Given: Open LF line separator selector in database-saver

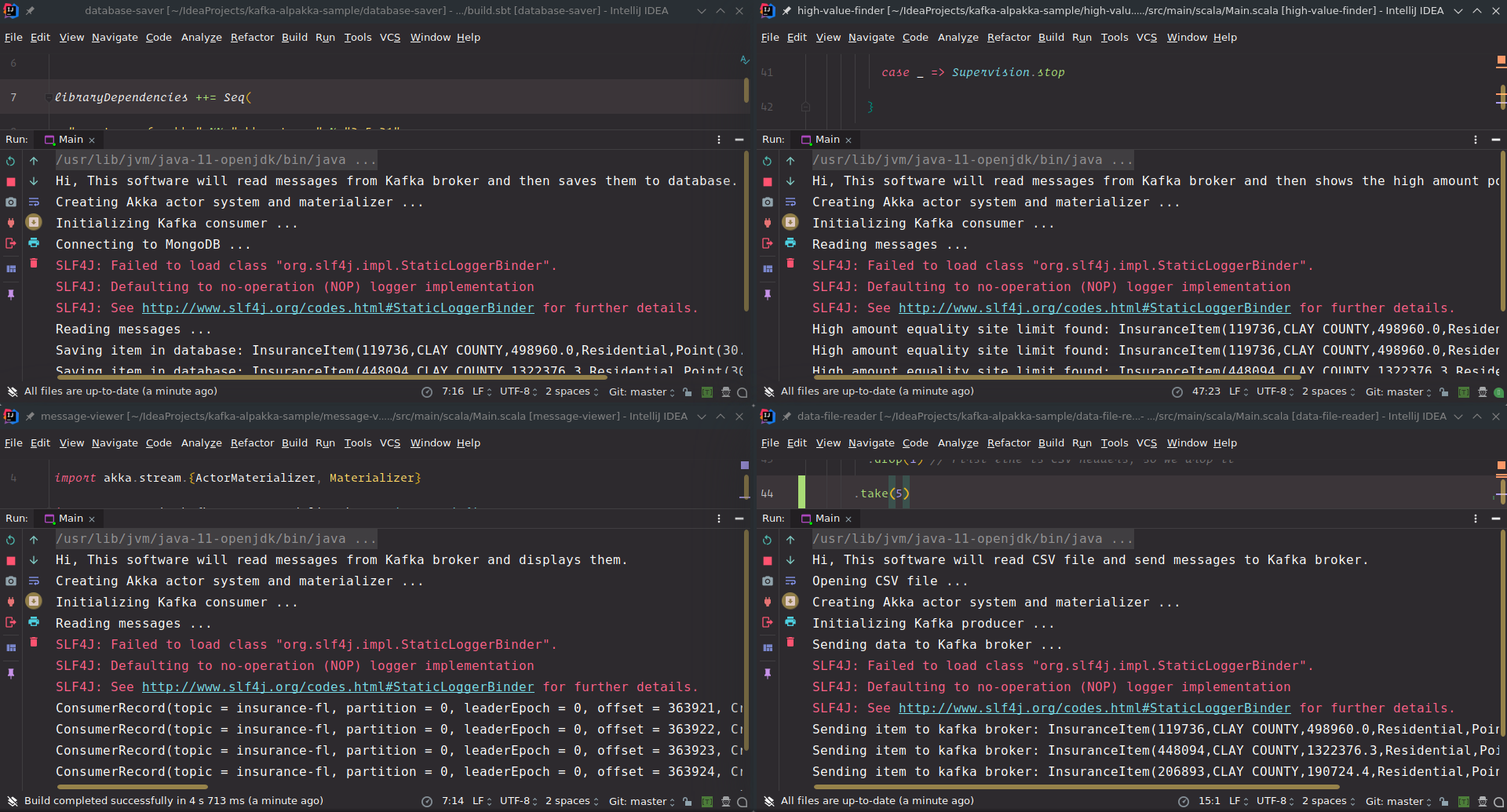Looking at the screenshot, I should click(482, 391).
